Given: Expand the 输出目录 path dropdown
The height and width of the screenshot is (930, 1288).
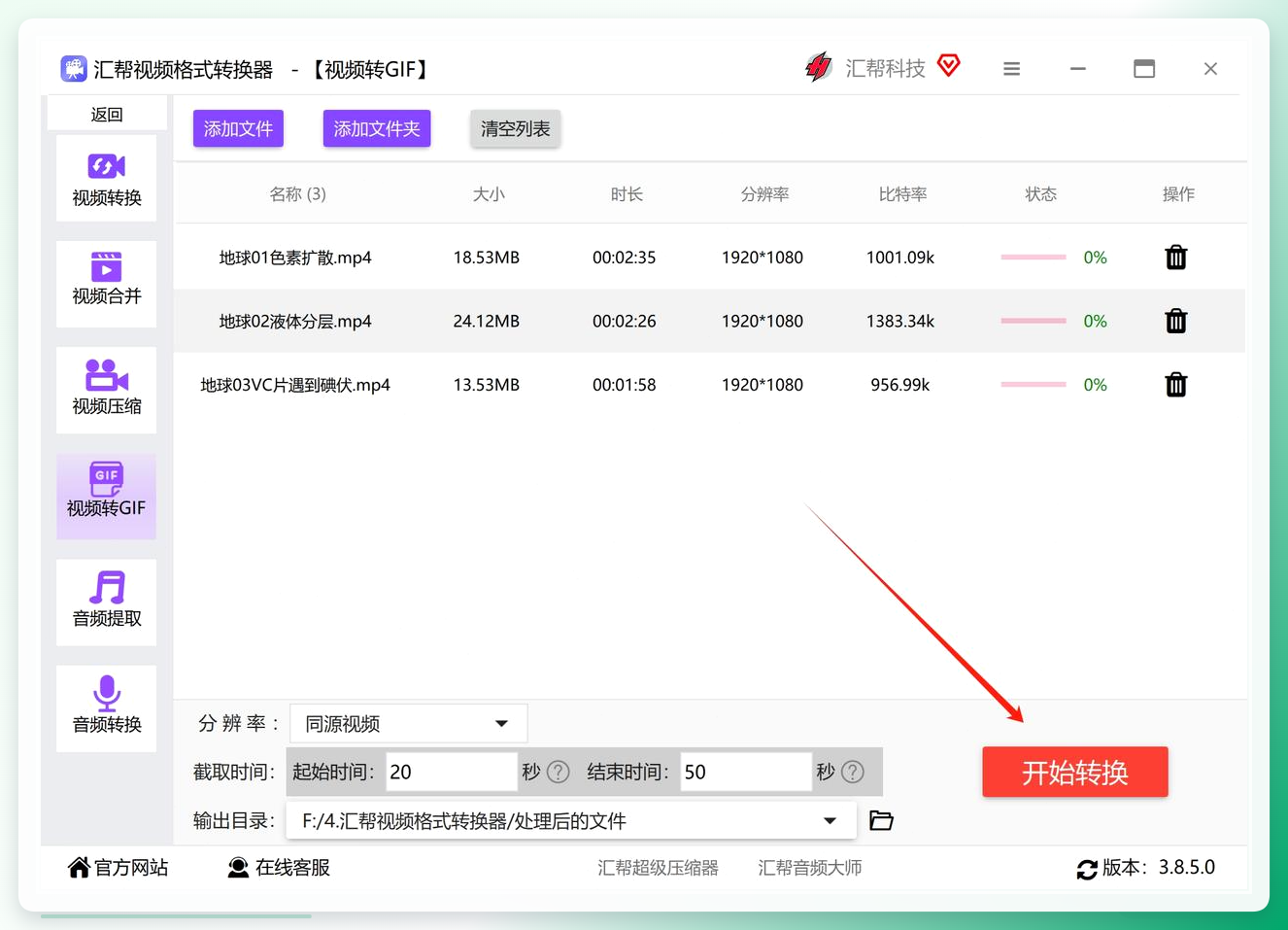Looking at the screenshot, I should [x=571, y=821].
